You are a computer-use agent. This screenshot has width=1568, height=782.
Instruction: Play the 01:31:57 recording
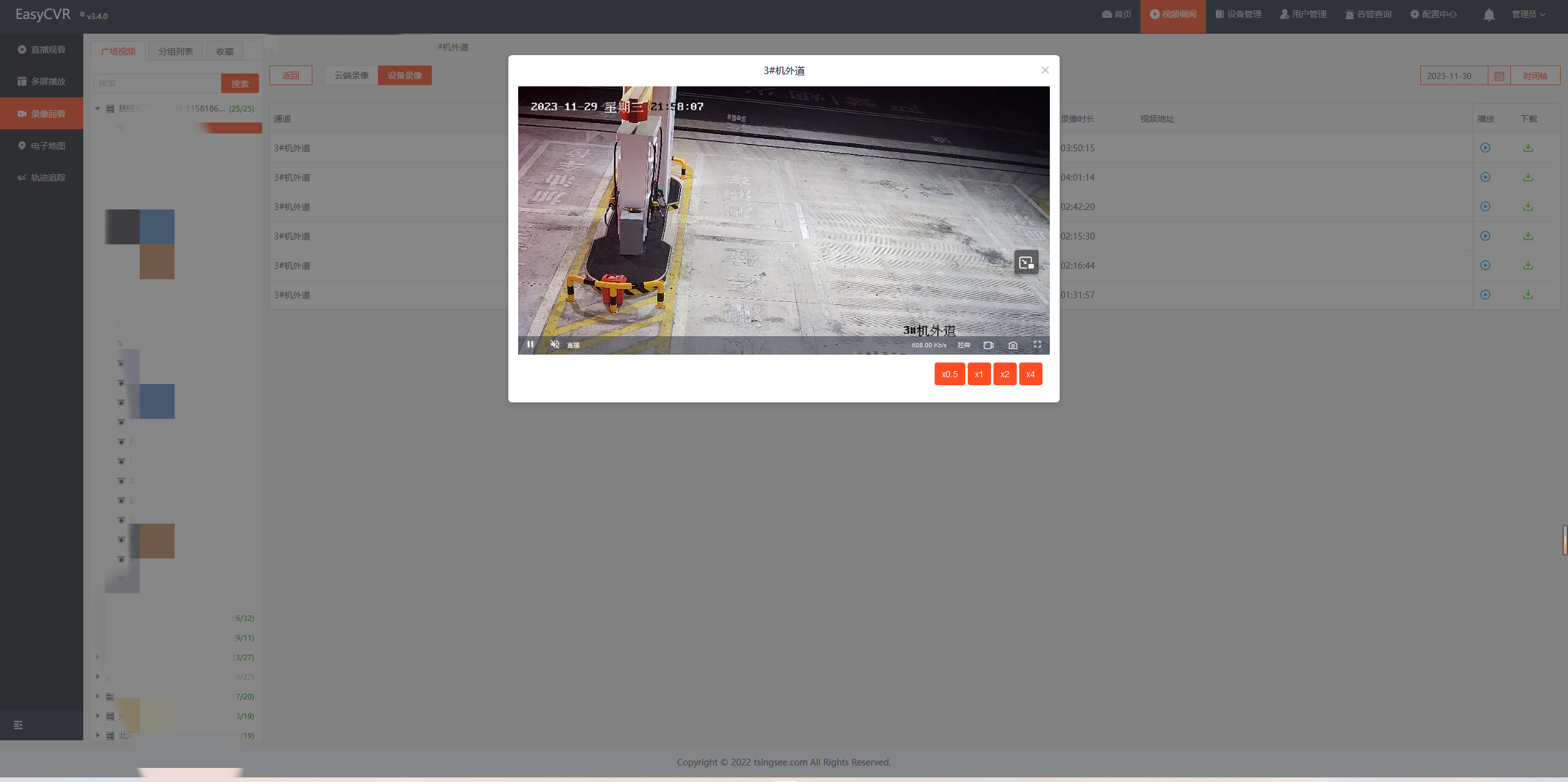pyautogui.click(x=1485, y=295)
